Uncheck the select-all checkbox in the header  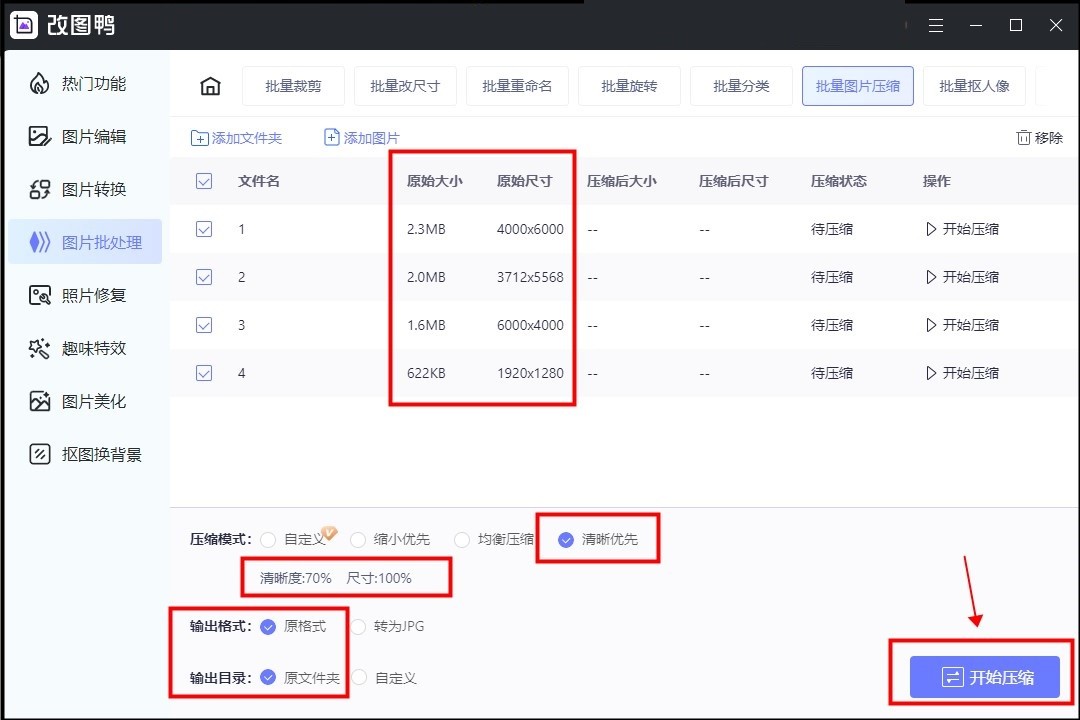[x=204, y=181]
